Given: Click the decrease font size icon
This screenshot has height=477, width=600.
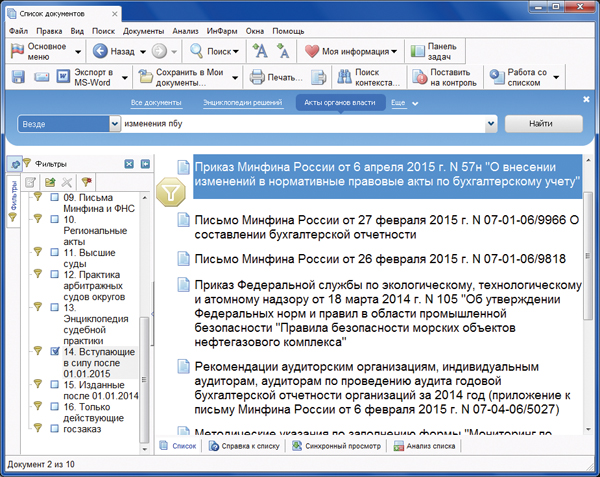Looking at the screenshot, I should pos(283,51).
